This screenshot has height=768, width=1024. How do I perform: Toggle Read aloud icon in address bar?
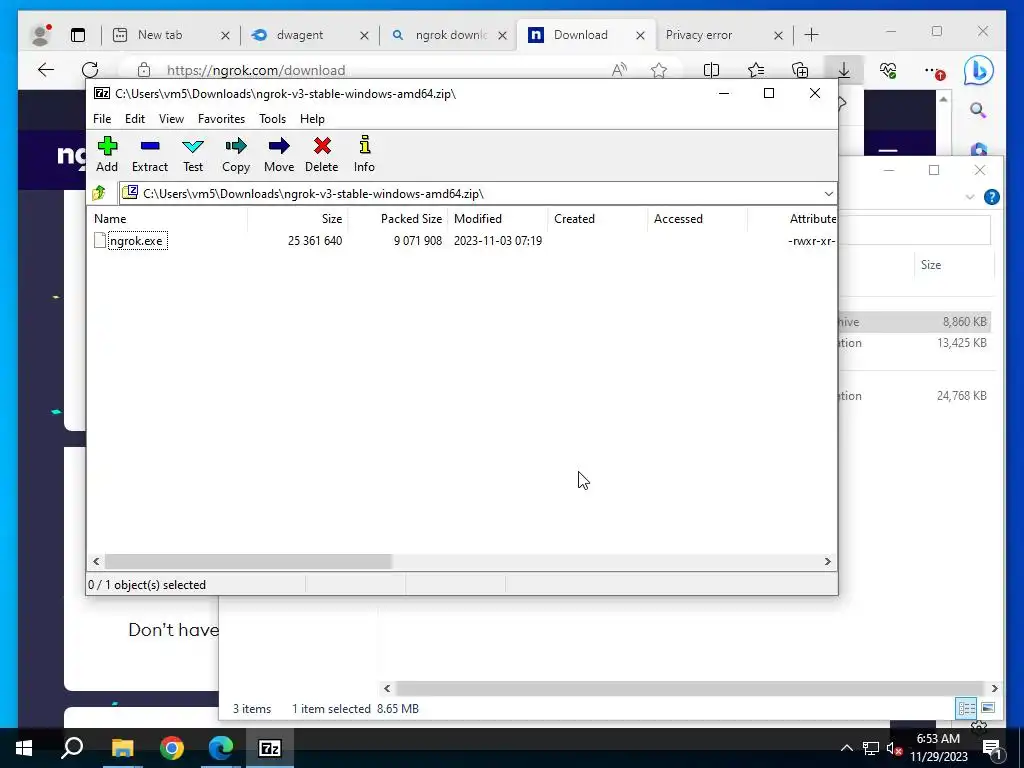click(x=618, y=70)
